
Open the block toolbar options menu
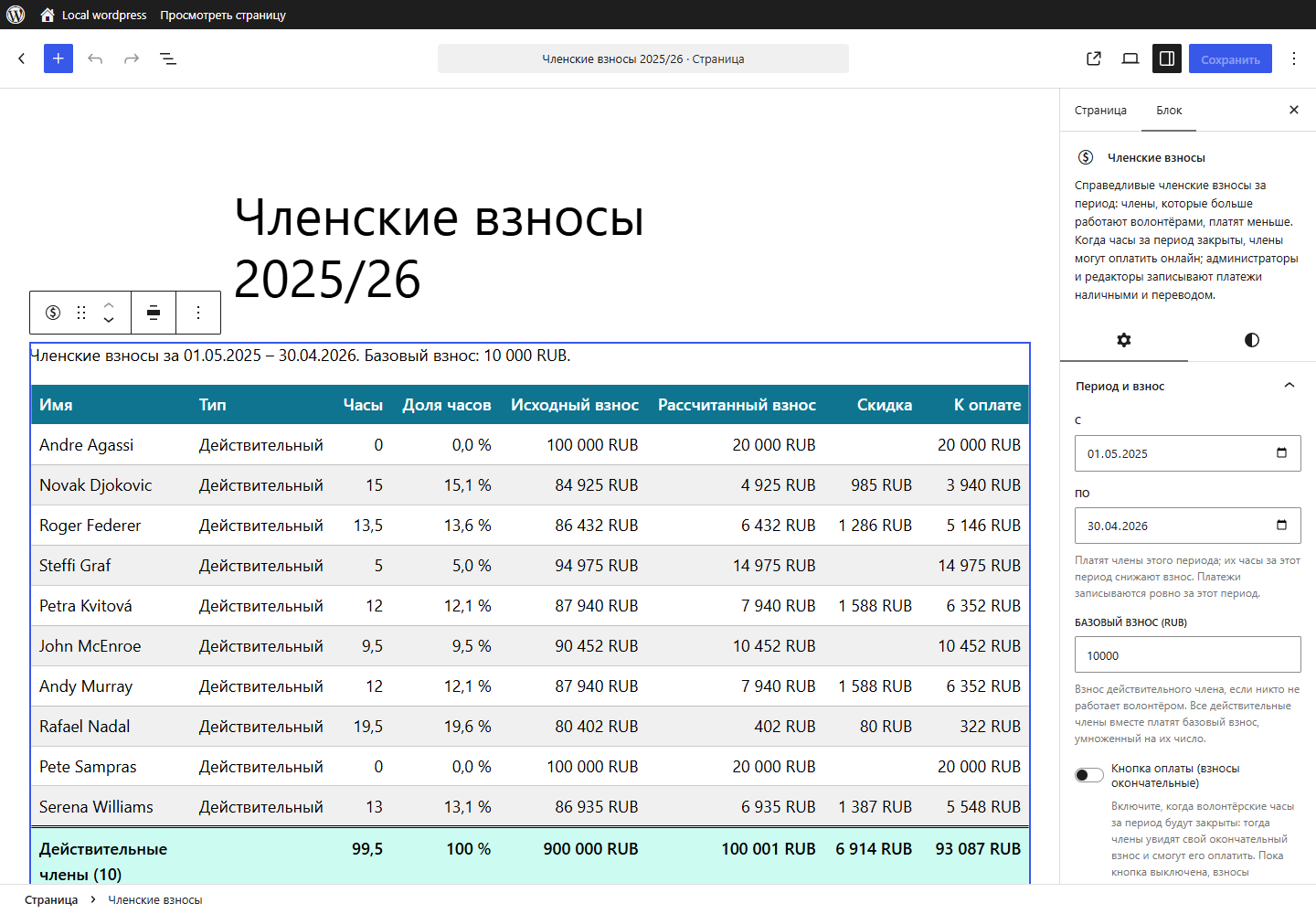(198, 313)
